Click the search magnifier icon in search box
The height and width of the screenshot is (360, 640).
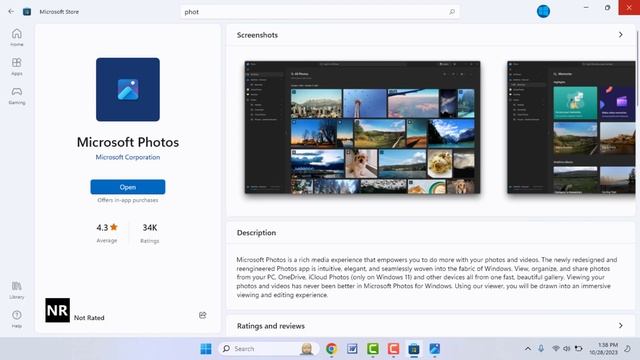[452, 12]
